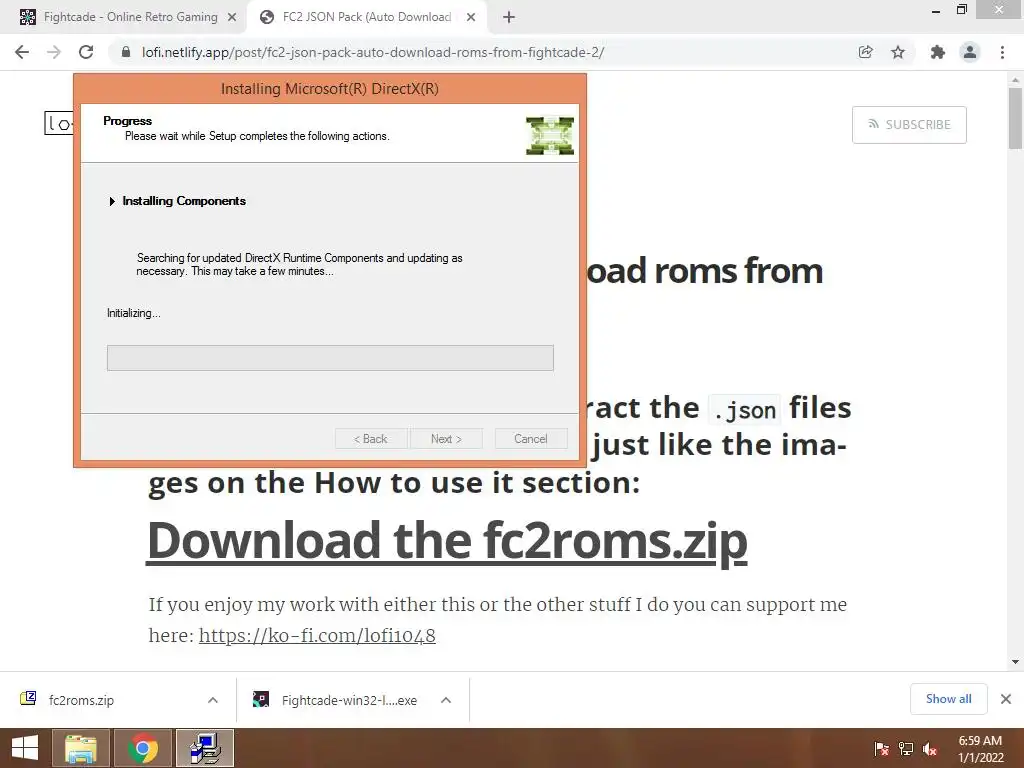The height and width of the screenshot is (768, 1024).
Task: Click the muted volume tray icon
Action: click(x=930, y=748)
